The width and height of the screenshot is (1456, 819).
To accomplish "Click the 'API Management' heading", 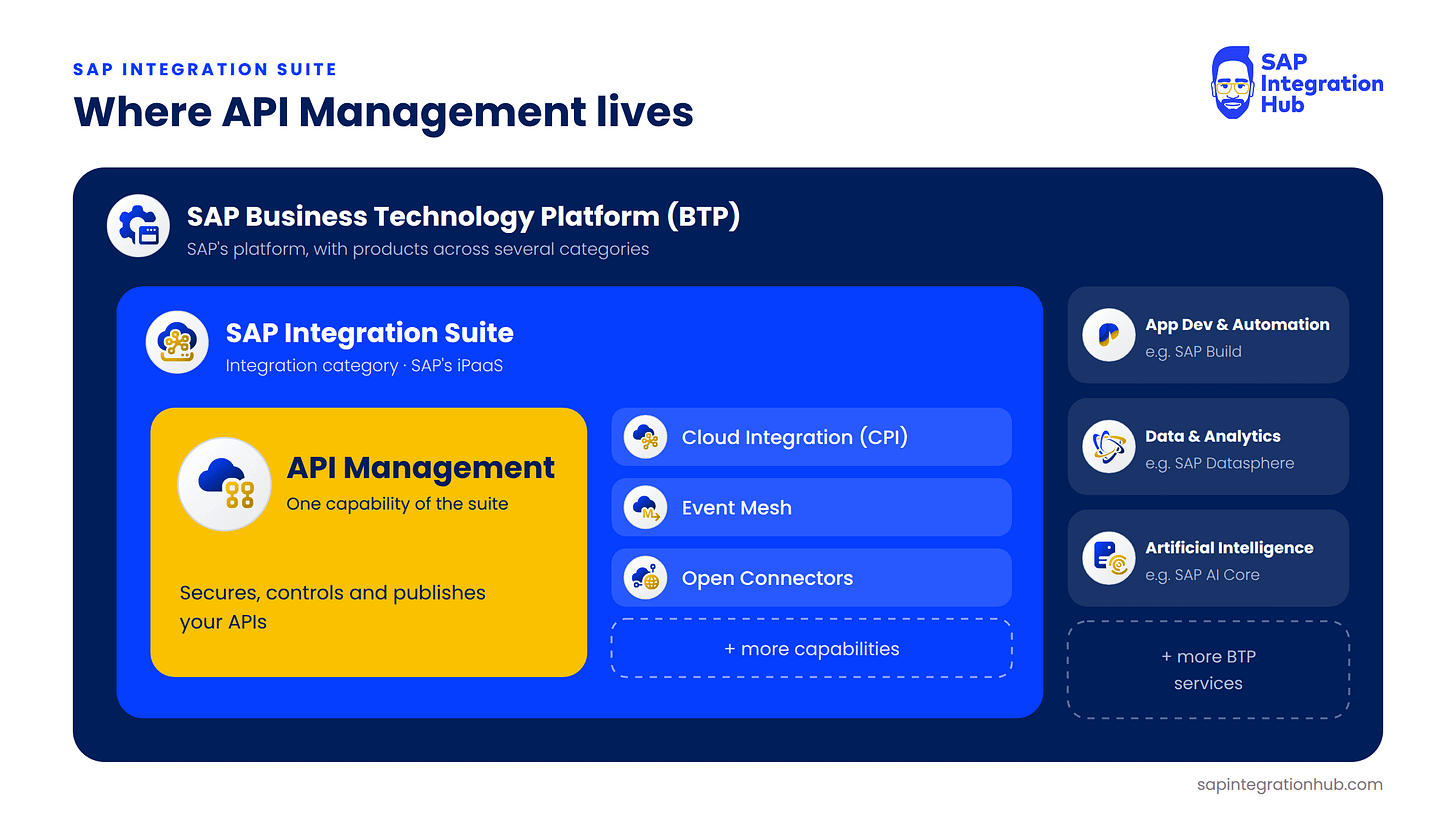I will pyautogui.click(x=421, y=467).
